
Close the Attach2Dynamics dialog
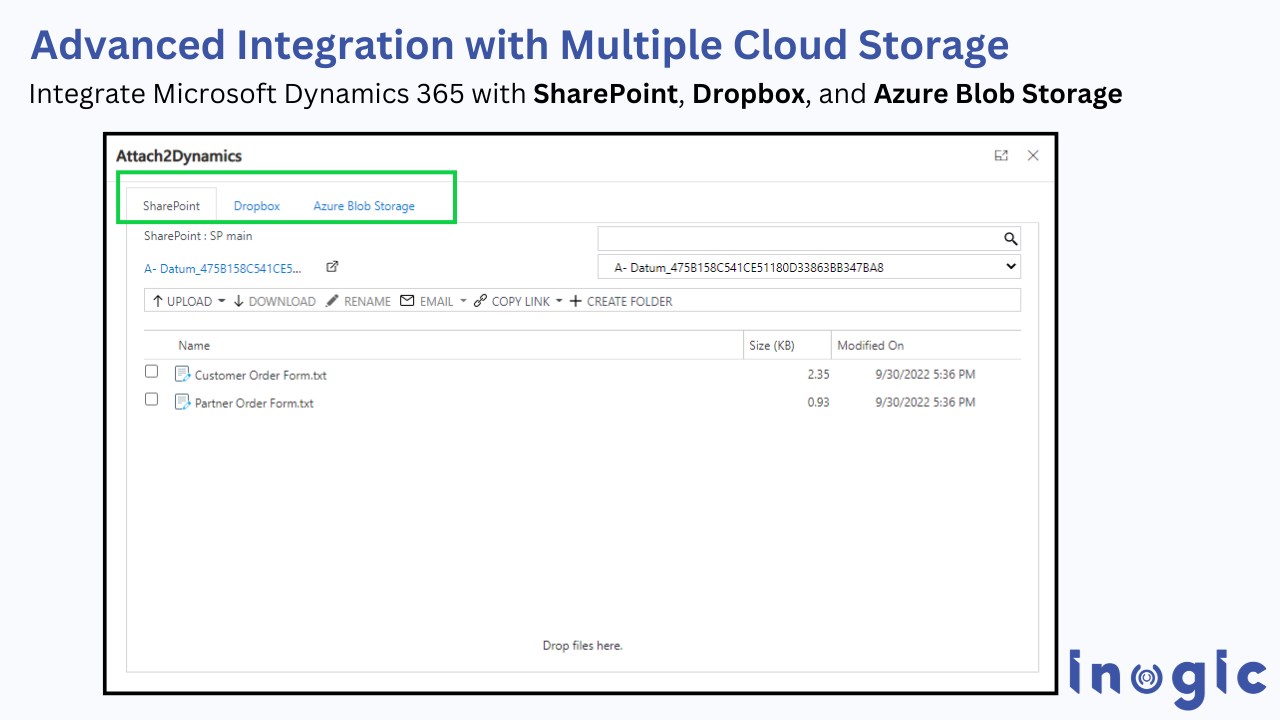[x=1033, y=156]
